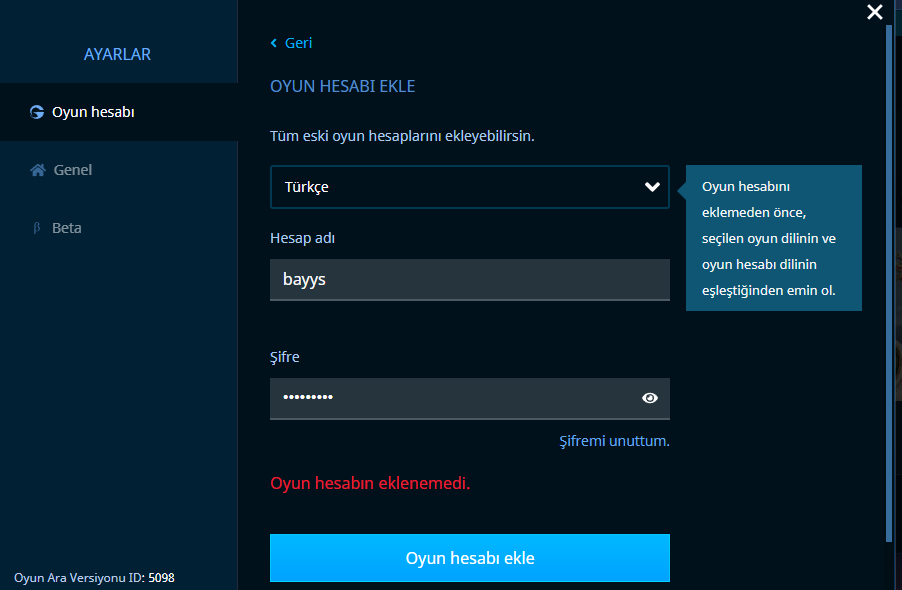Click the home icon beside Genel
Screen dimensions: 902x590
(x=38, y=170)
